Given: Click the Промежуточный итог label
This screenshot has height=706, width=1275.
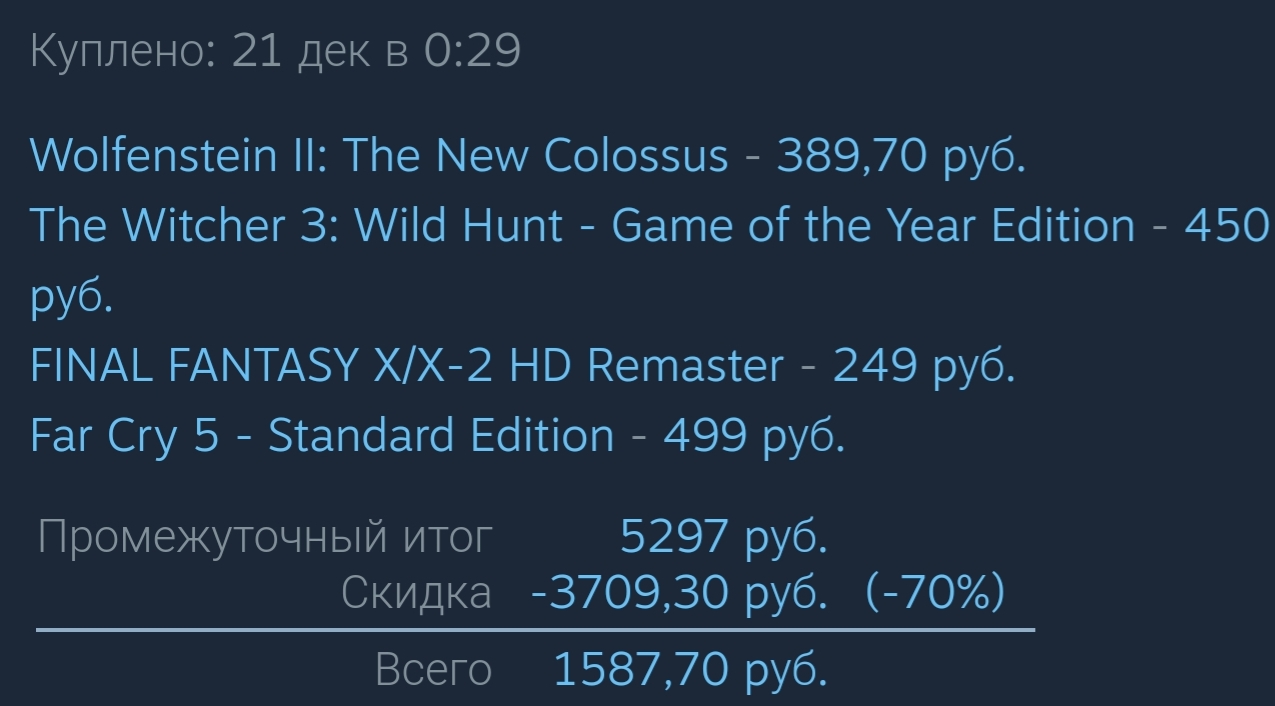Looking at the screenshot, I should pos(265,538).
